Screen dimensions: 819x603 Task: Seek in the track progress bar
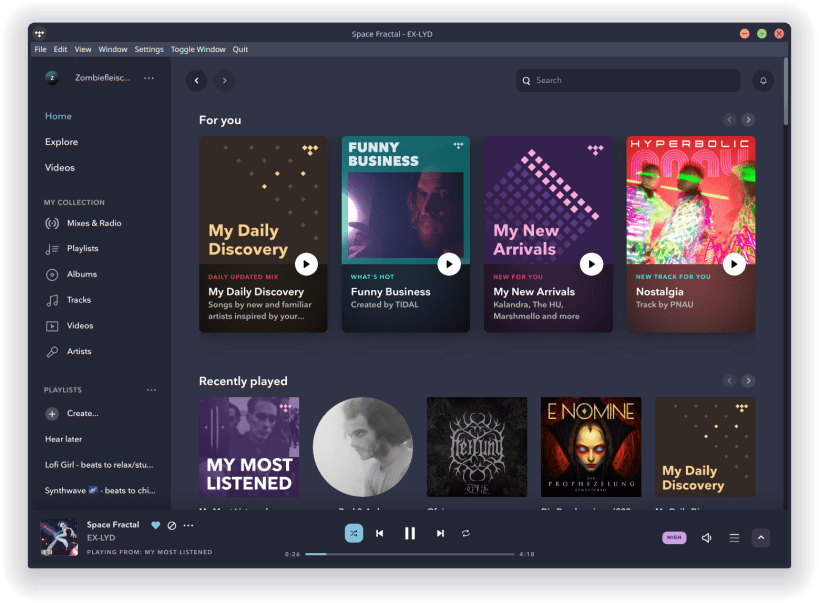410,554
